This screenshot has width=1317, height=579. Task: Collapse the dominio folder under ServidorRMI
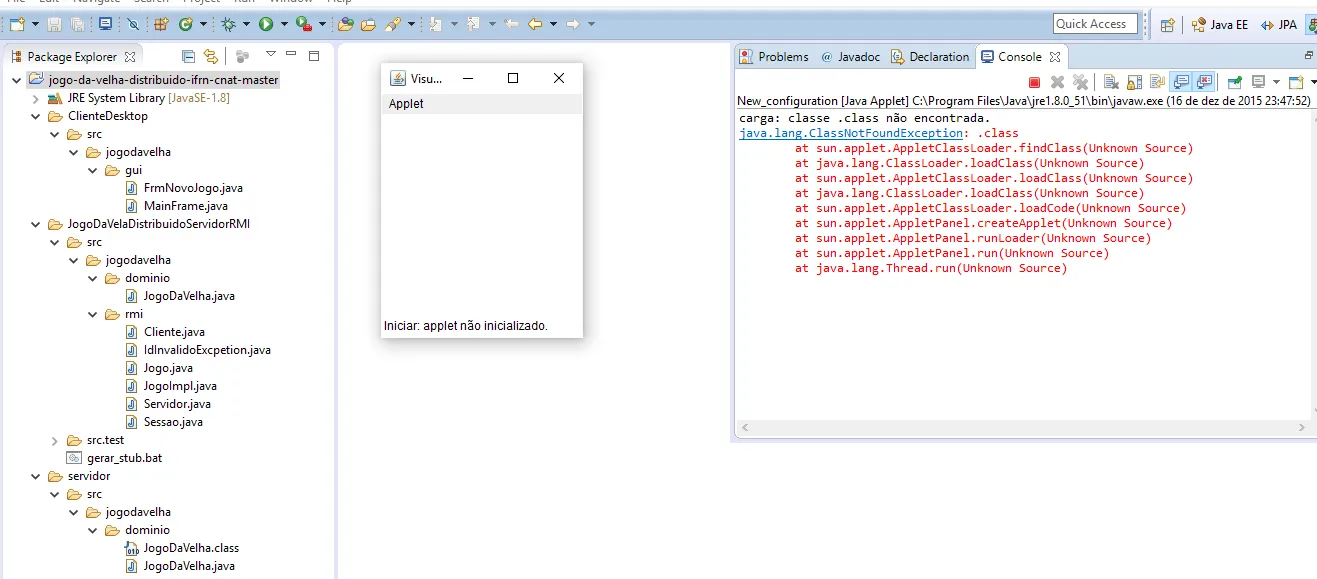92,278
